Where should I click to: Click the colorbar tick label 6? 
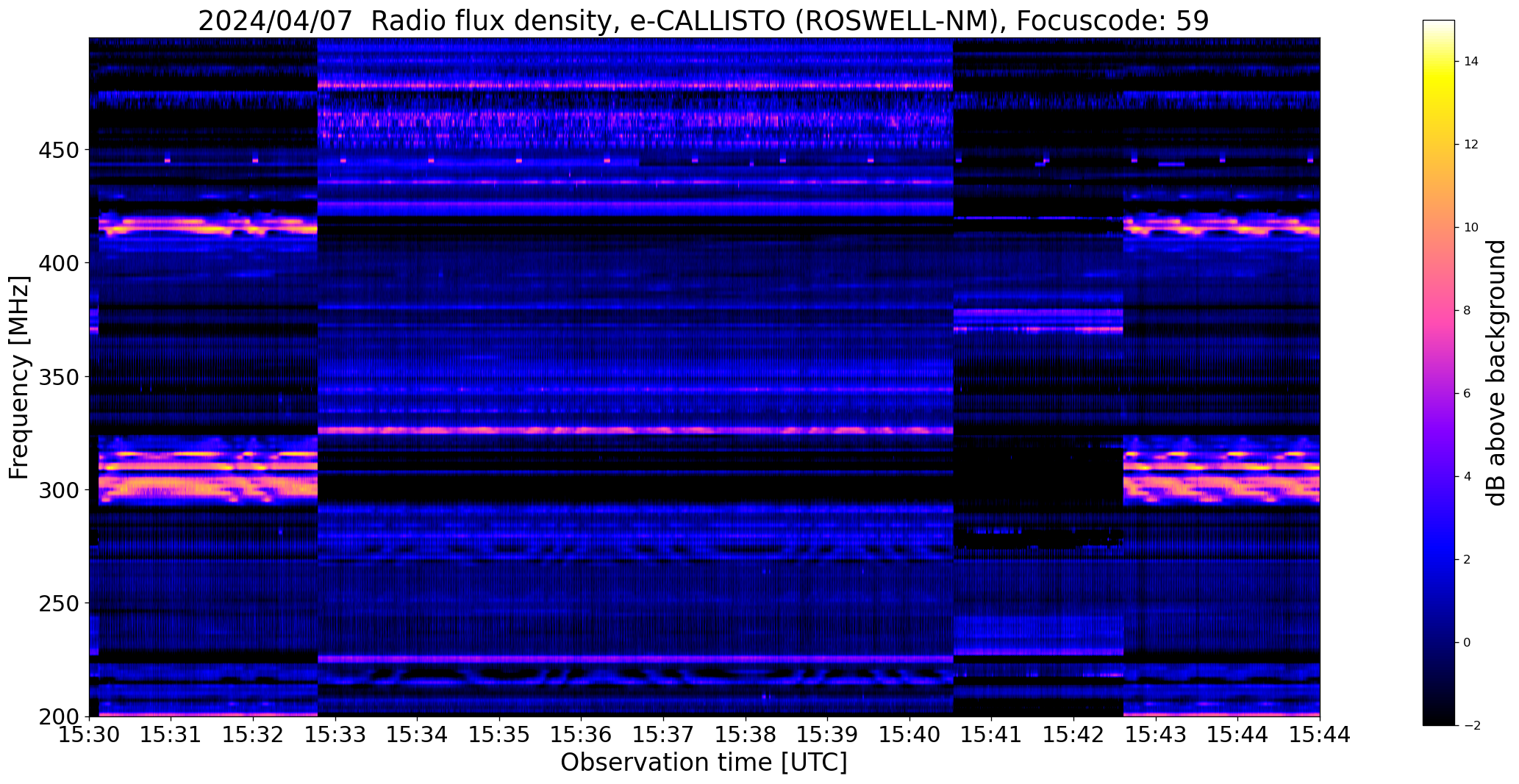coord(1467,394)
